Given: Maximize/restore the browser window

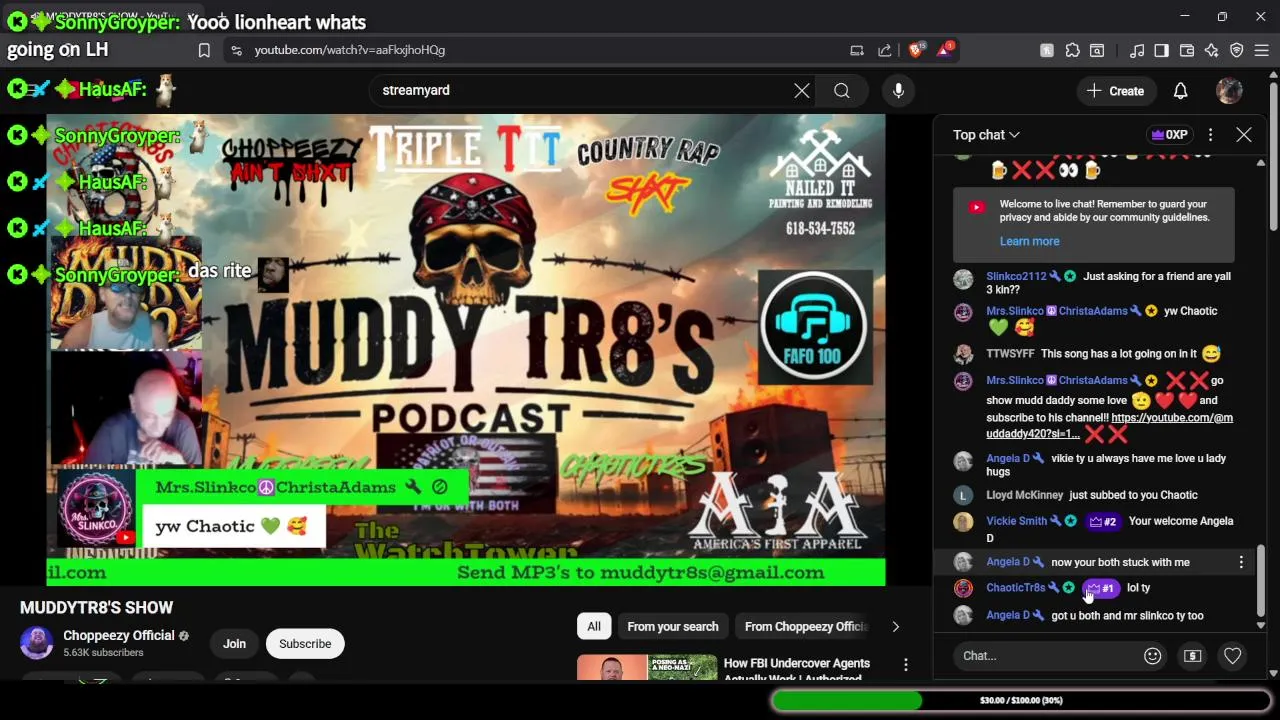Looking at the screenshot, I should coord(1222,16).
